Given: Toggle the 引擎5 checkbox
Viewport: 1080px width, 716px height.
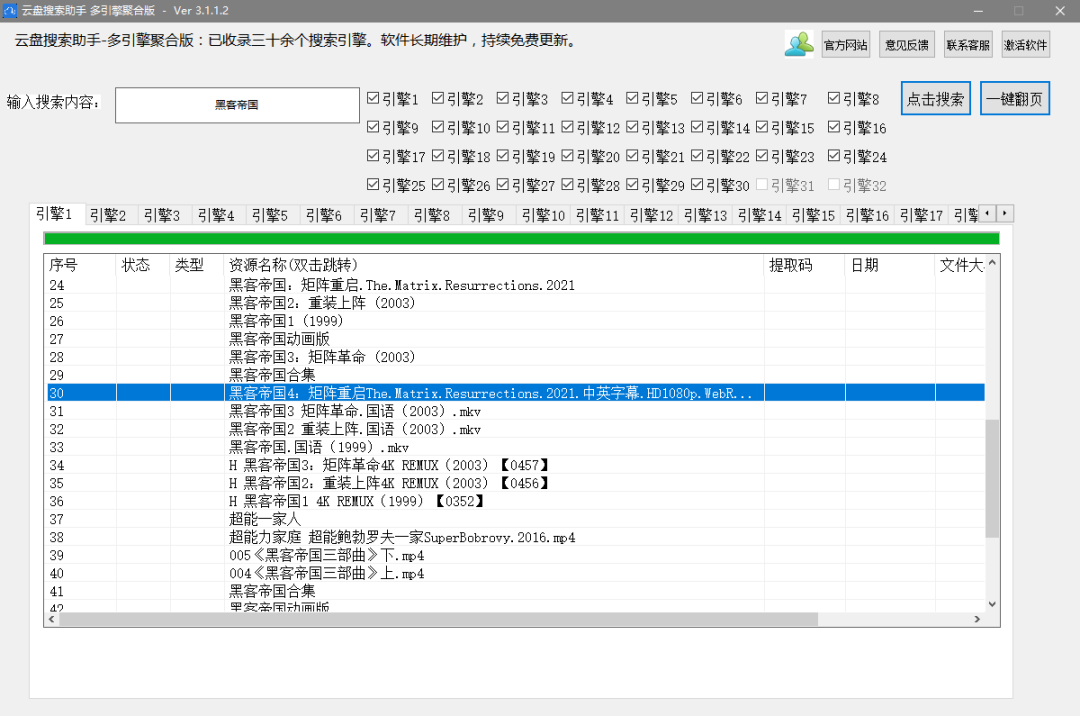Looking at the screenshot, I should tap(632, 98).
